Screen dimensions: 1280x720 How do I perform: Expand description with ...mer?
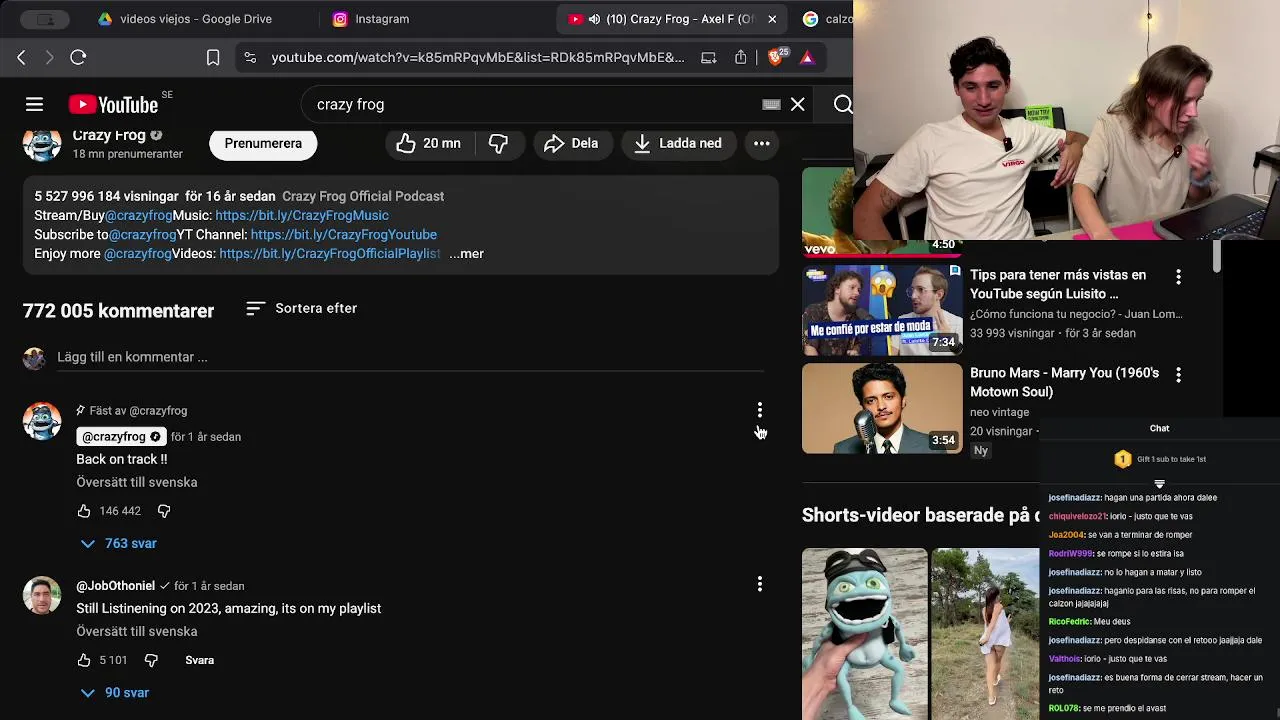point(467,253)
